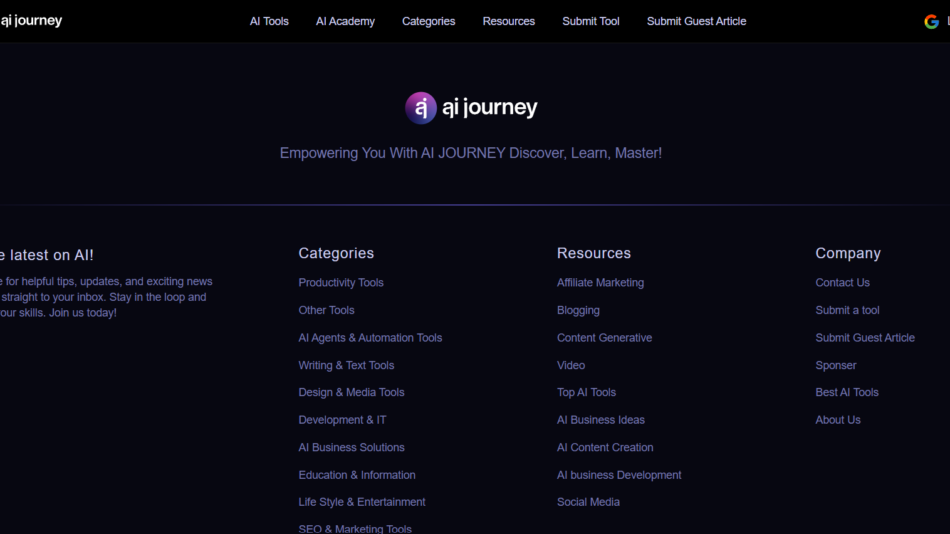Image resolution: width=950 pixels, height=534 pixels.
Task: Open Social Media resource
Action: [x=588, y=502]
